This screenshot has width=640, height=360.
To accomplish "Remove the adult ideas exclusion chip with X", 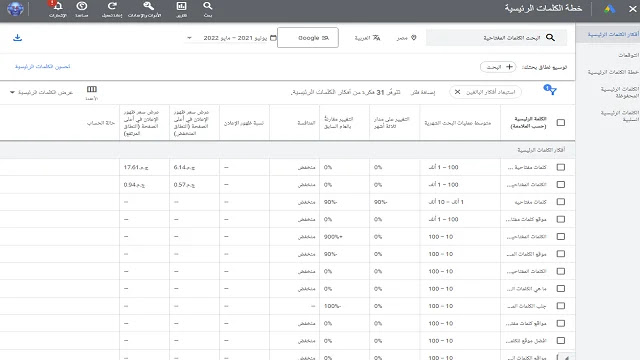I will [458, 92].
